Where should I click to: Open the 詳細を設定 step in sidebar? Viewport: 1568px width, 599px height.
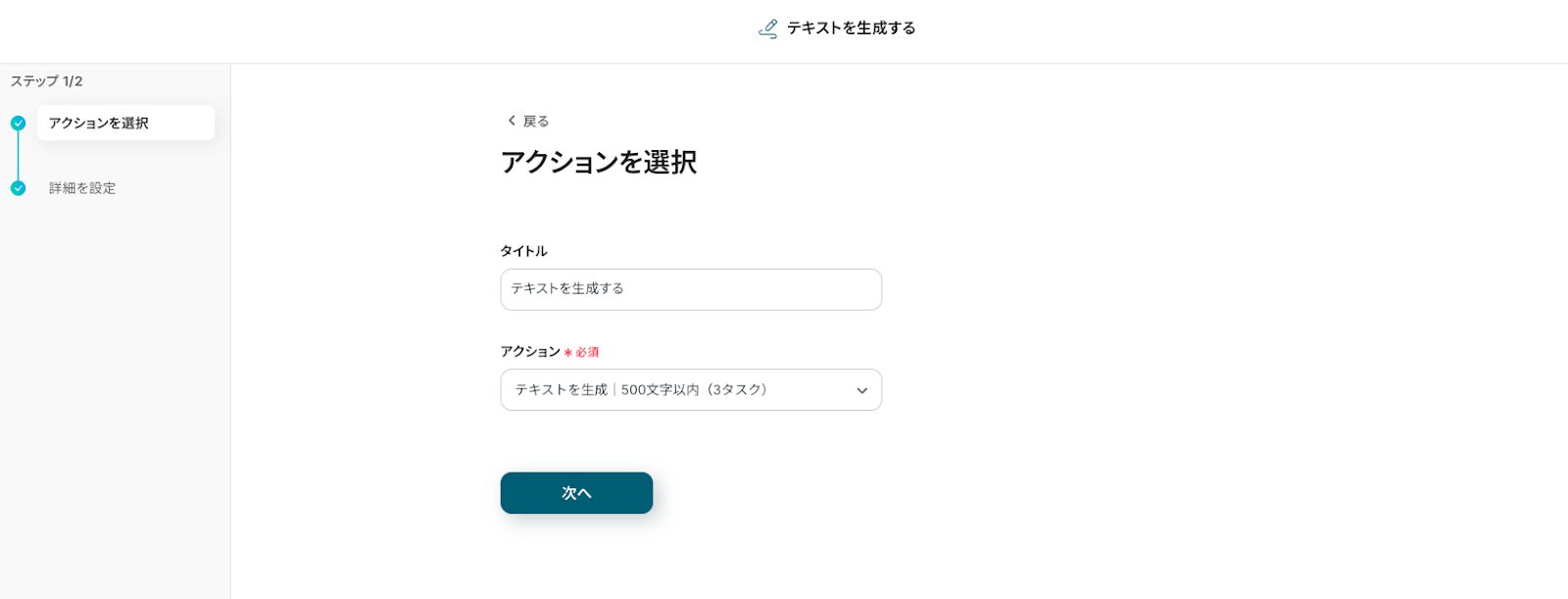click(82, 188)
